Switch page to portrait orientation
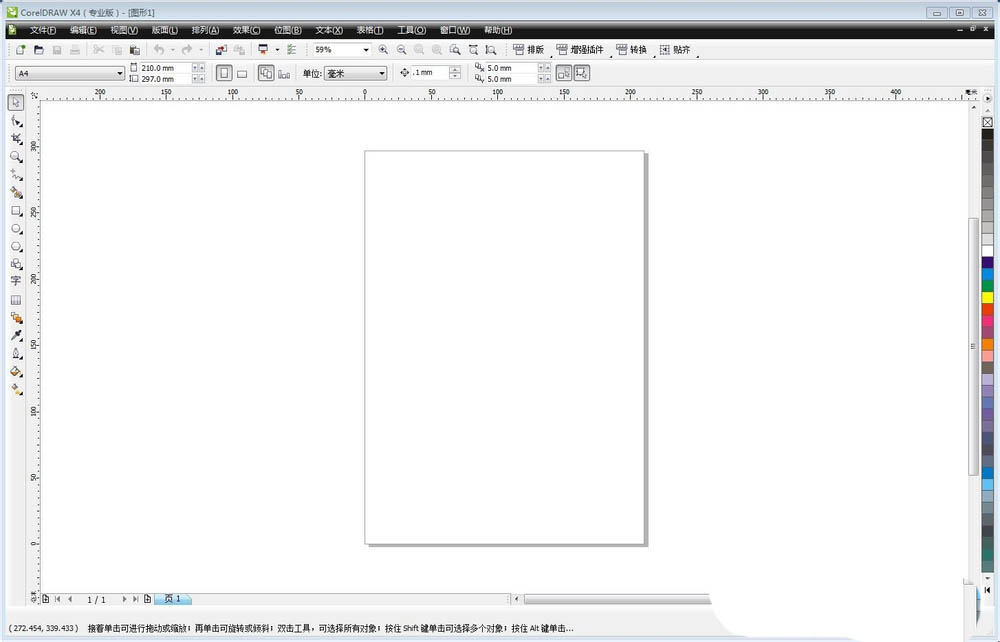Viewport: 1000px width, 642px height. tap(224, 73)
